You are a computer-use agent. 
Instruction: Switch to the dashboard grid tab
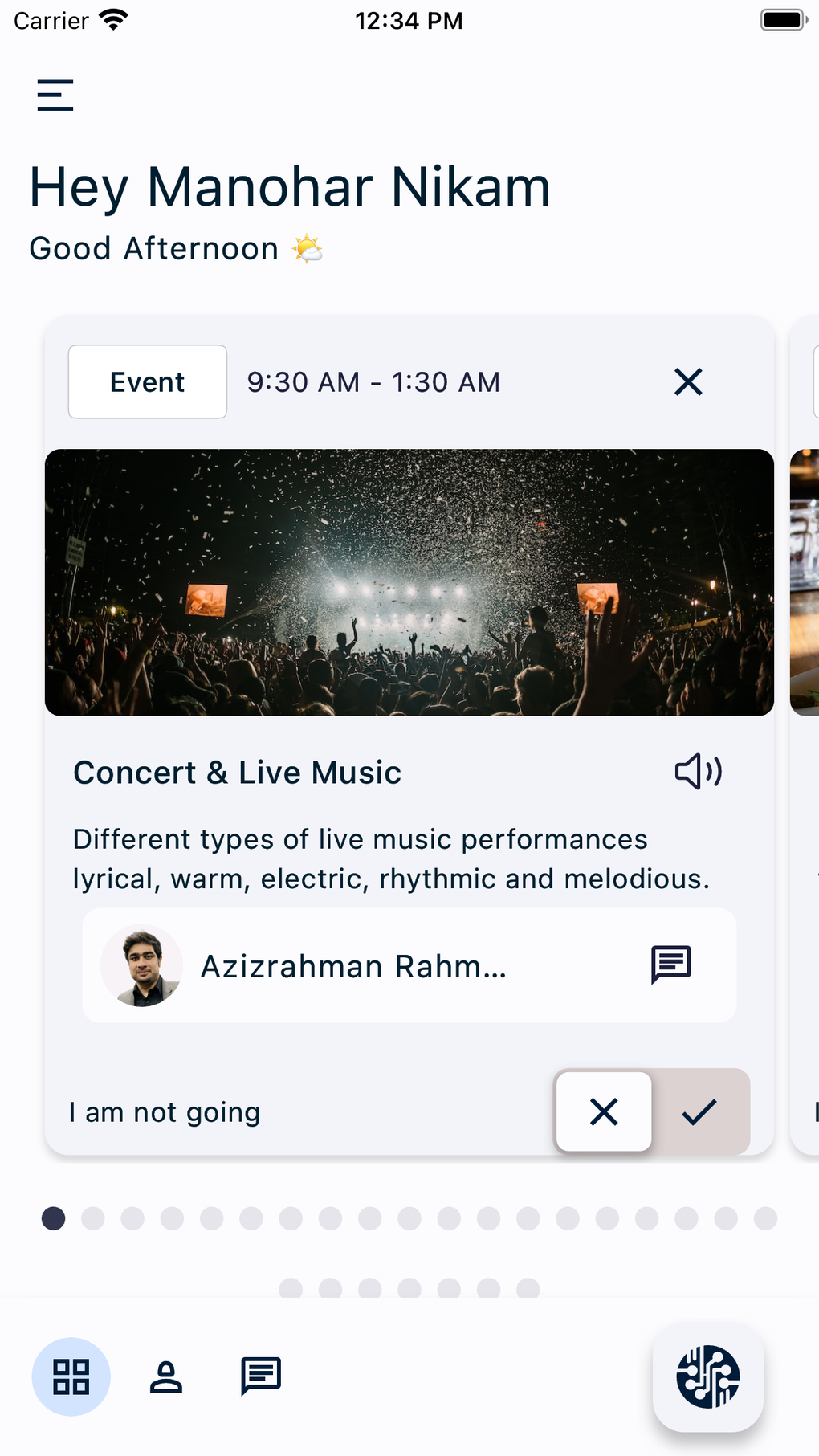tap(71, 1376)
